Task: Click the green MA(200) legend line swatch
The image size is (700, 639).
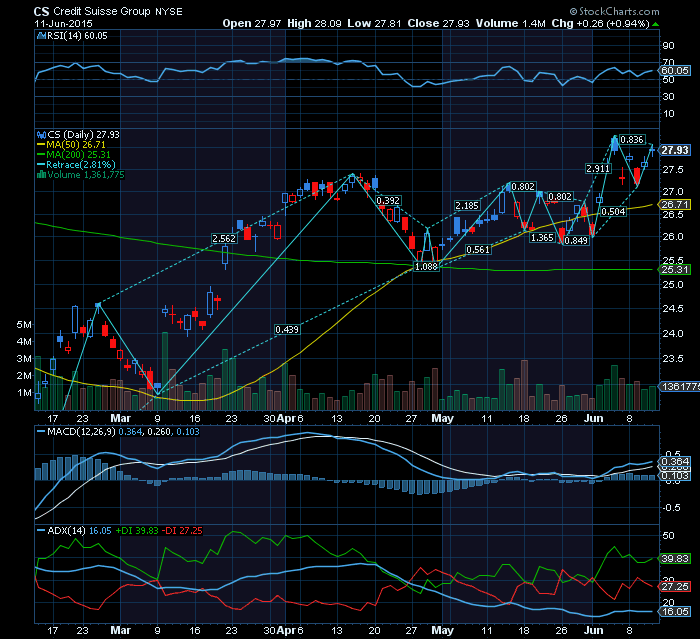Action: point(42,155)
